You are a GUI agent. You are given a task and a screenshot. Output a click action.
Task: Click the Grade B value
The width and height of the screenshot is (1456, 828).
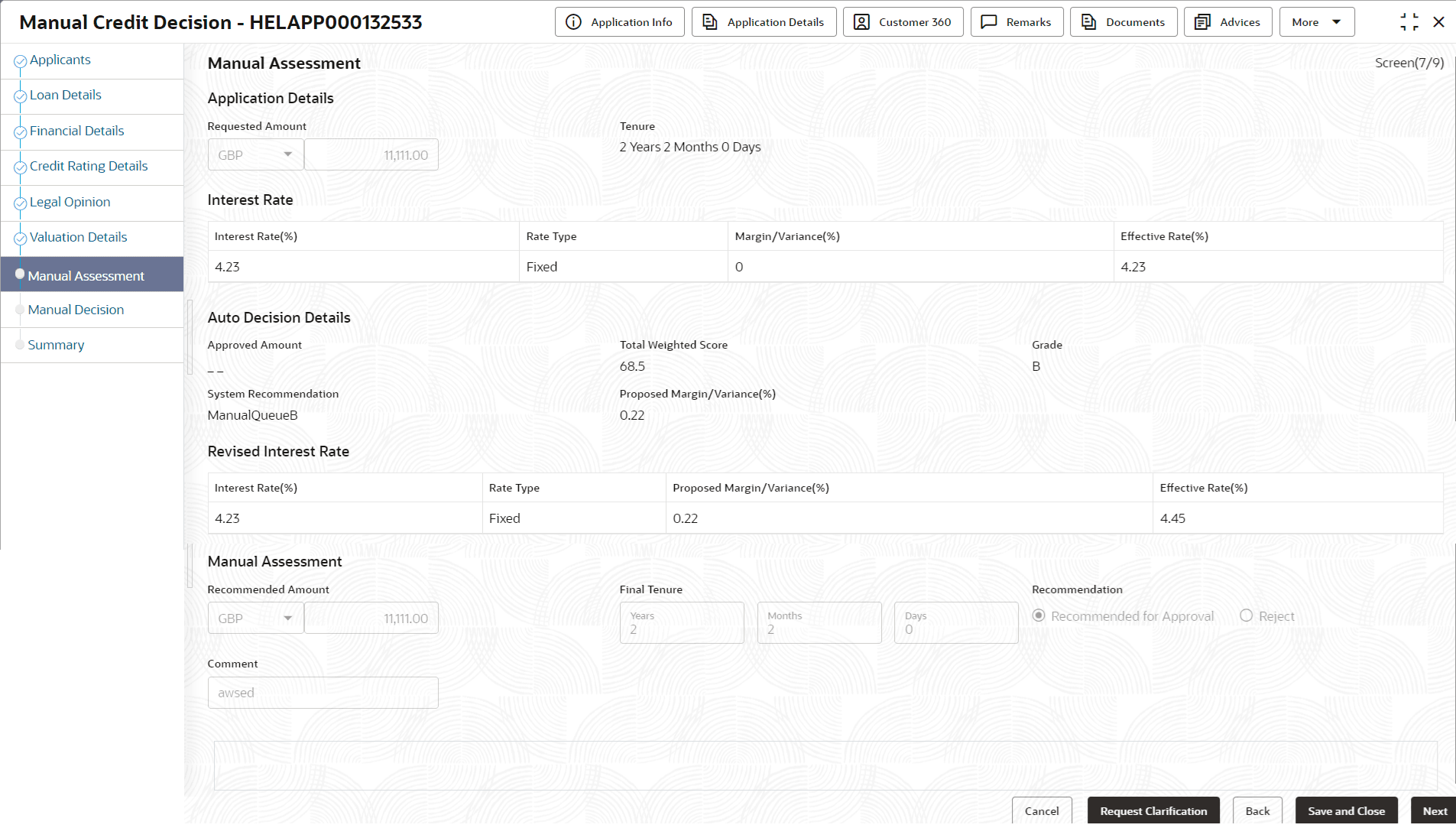pos(1036,366)
